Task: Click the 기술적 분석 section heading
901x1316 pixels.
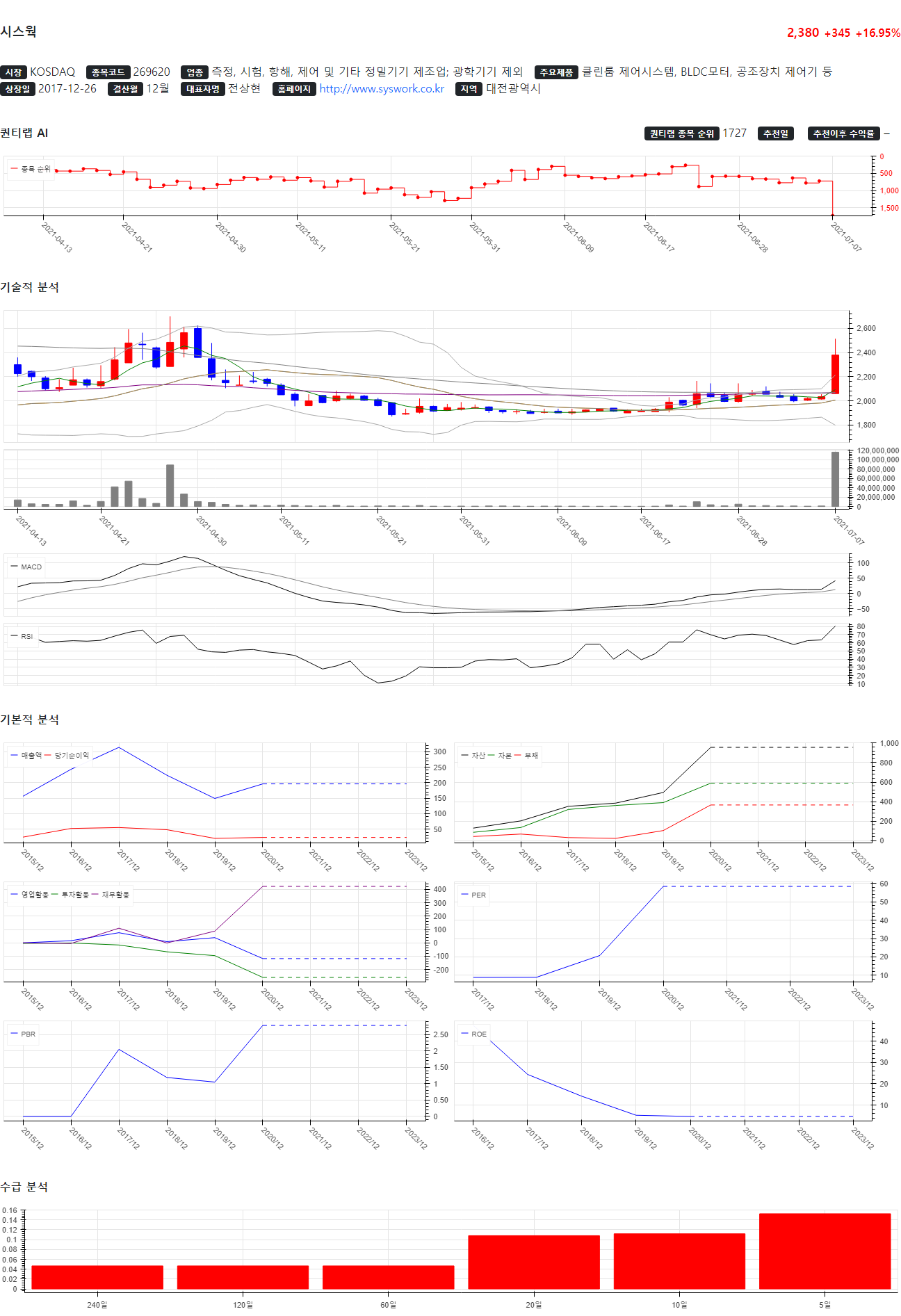Action: [x=30, y=287]
